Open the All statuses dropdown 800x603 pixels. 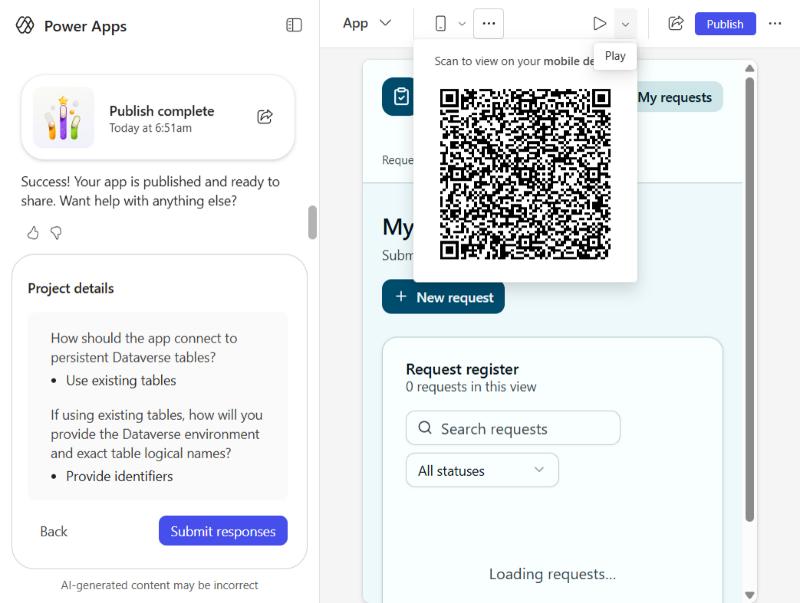482,470
